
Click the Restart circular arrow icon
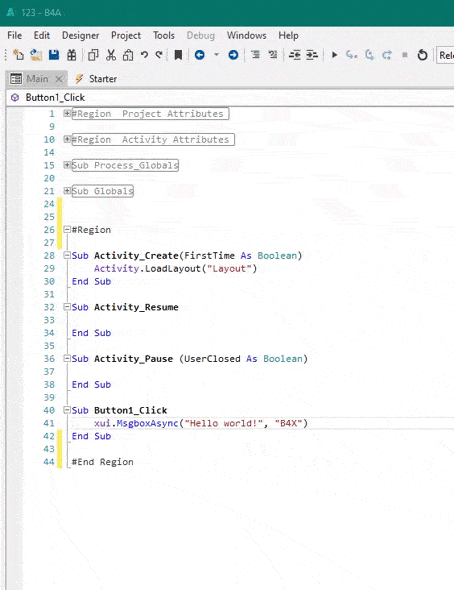(422, 55)
